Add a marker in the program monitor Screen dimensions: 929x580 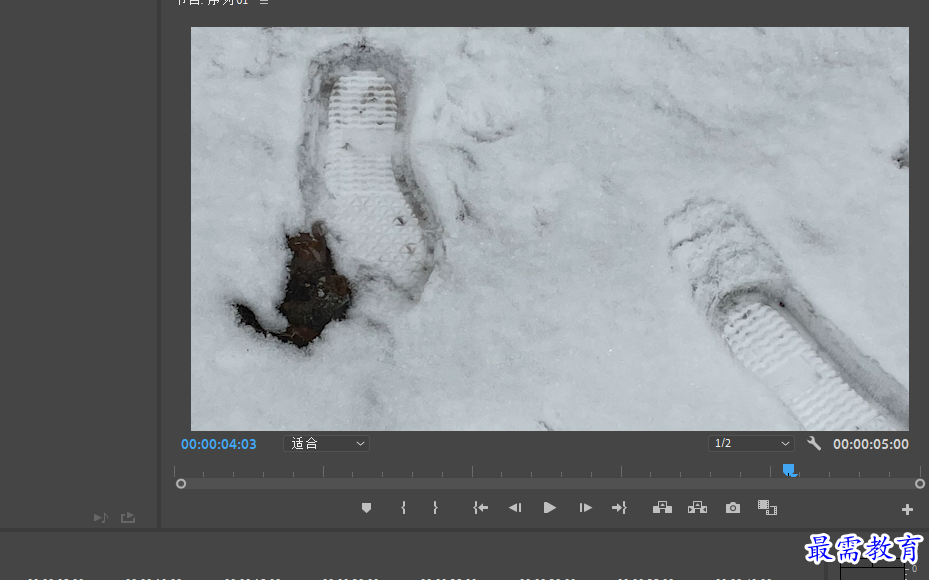(366, 508)
